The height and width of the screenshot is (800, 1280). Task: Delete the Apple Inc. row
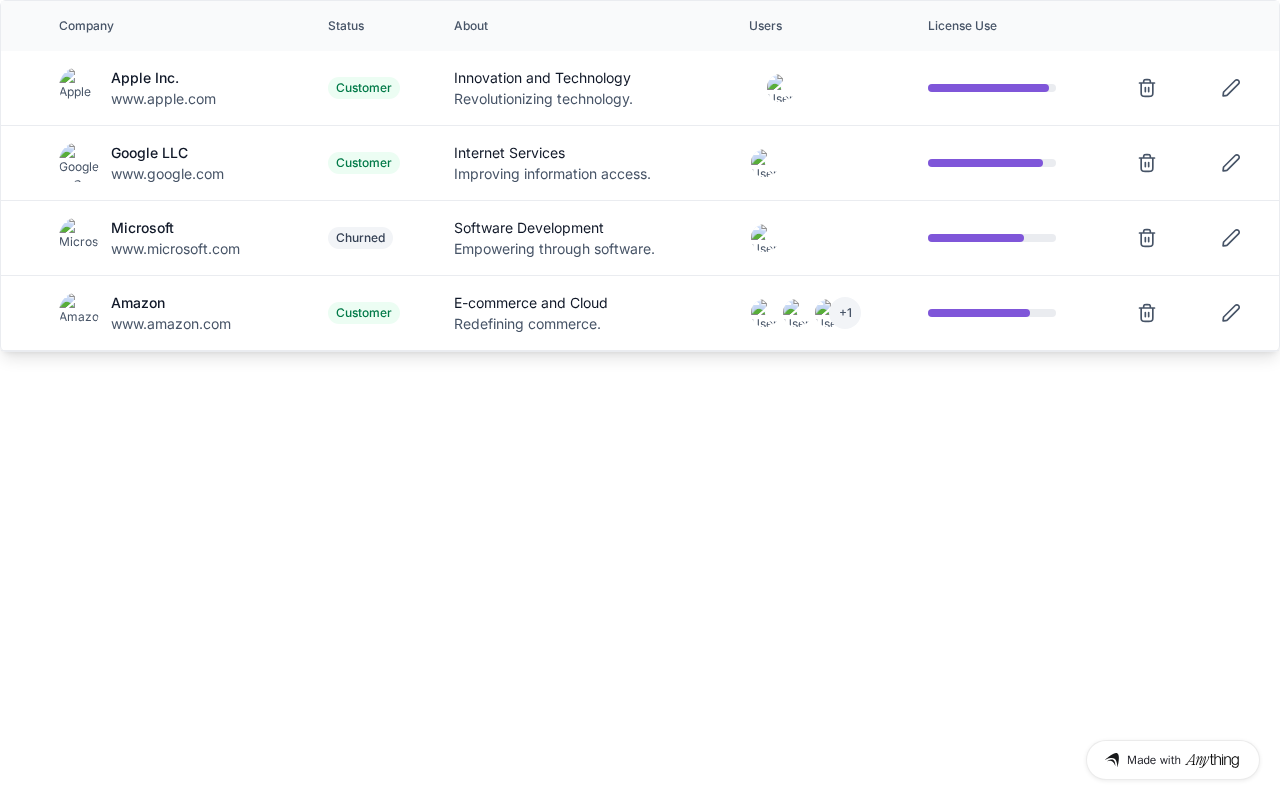coord(1147,88)
